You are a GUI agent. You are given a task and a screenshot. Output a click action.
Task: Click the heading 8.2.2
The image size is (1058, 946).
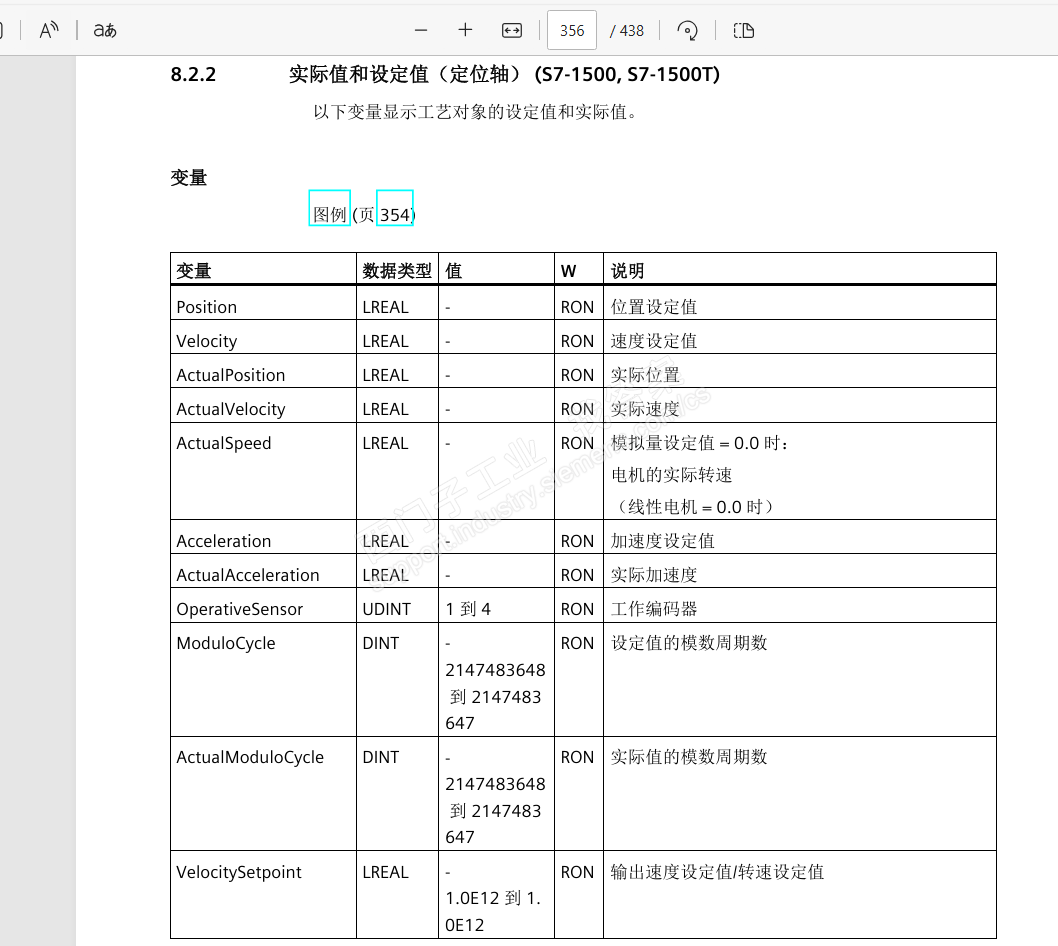point(193,74)
